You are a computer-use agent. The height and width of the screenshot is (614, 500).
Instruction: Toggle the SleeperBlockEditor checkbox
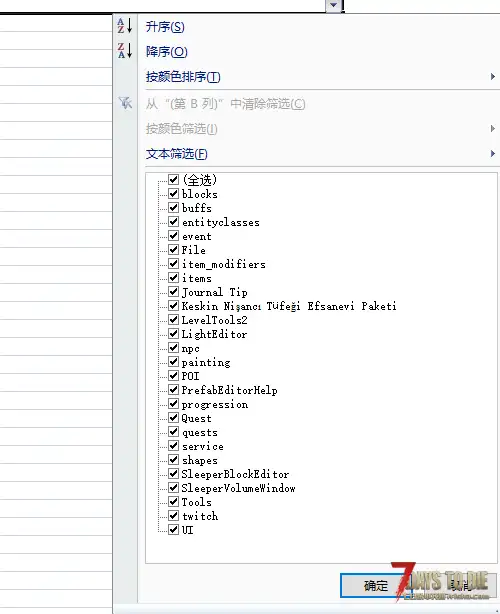click(173, 474)
